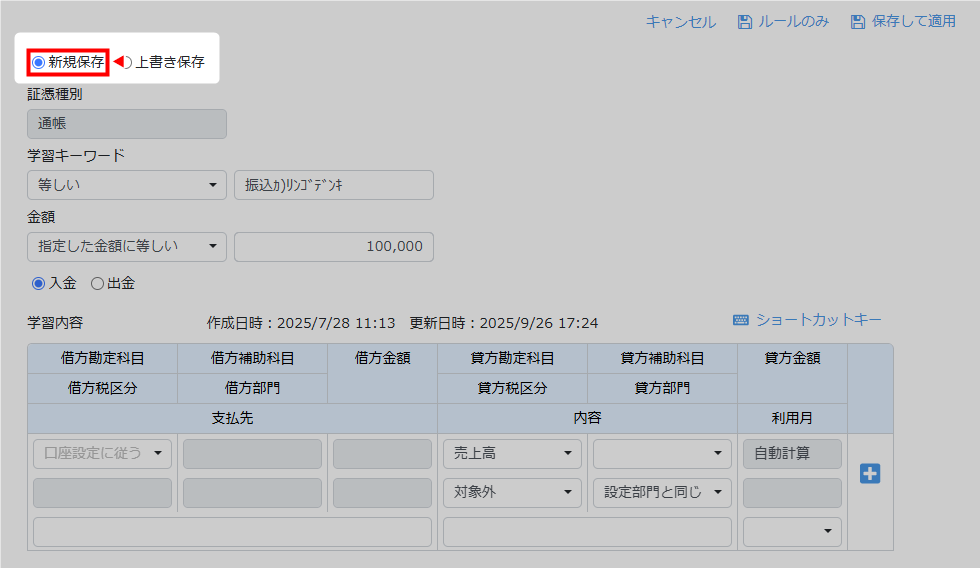Image resolution: width=980 pixels, height=568 pixels.
Task: Choose the 入金 radio button
Action: pos(39,283)
